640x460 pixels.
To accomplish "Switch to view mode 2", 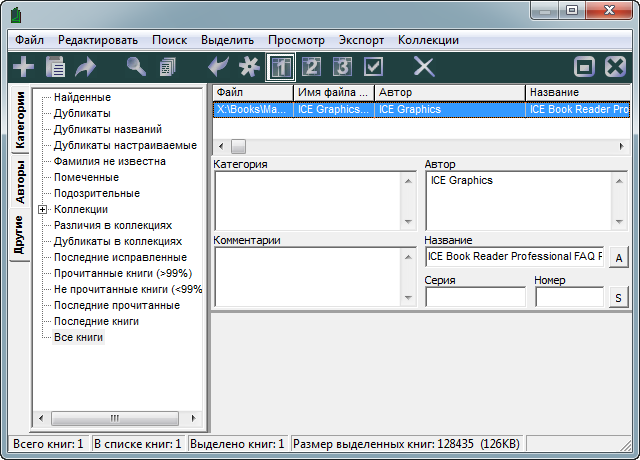I will tap(312, 67).
